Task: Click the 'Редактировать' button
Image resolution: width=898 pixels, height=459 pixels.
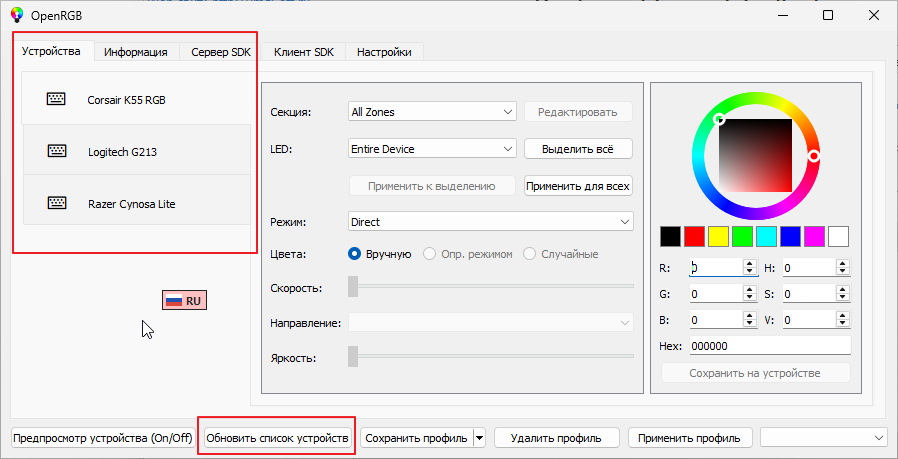Action: (x=578, y=112)
